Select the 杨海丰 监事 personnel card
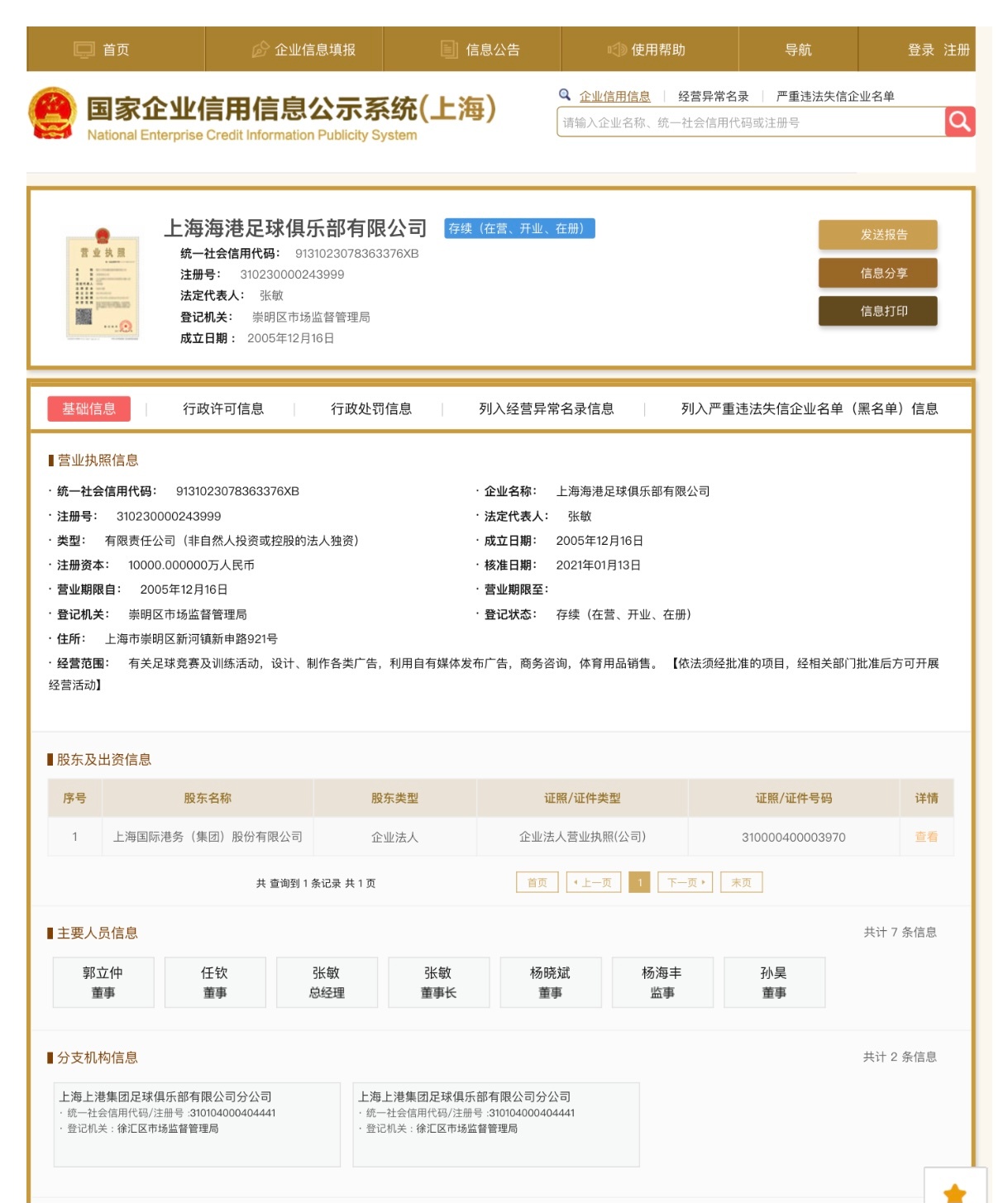 pos(662,982)
